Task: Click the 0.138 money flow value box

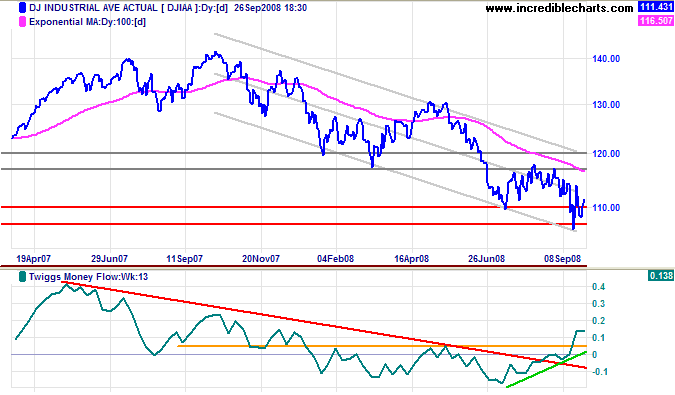Action: click(x=660, y=275)
